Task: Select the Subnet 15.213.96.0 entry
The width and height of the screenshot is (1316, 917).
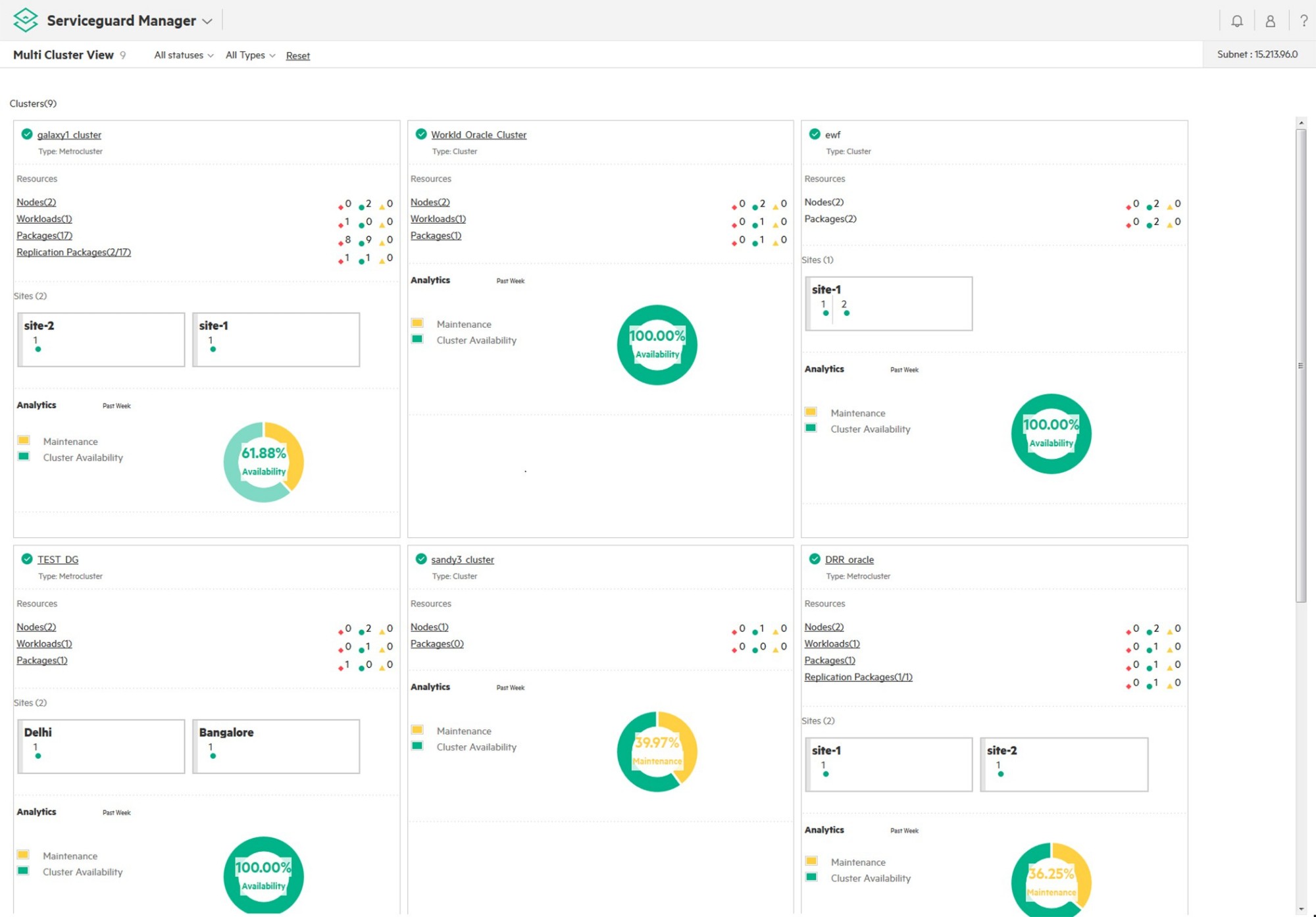Action: point(1256,55)
